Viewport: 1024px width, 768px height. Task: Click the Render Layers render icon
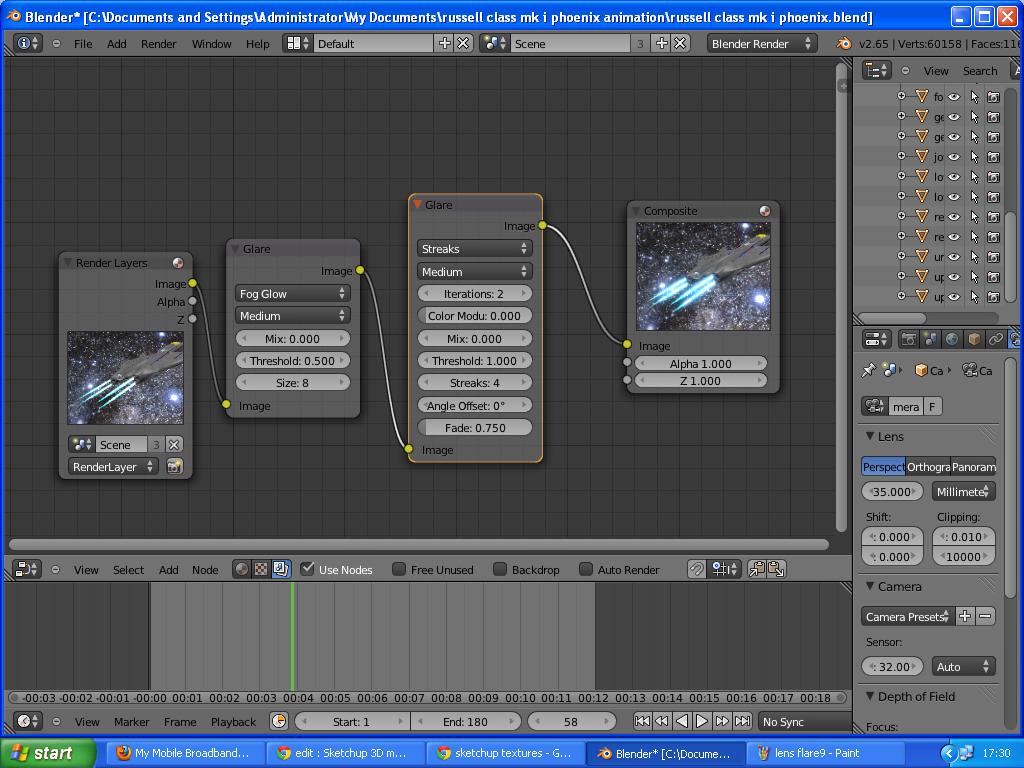[x=174, y=466]
